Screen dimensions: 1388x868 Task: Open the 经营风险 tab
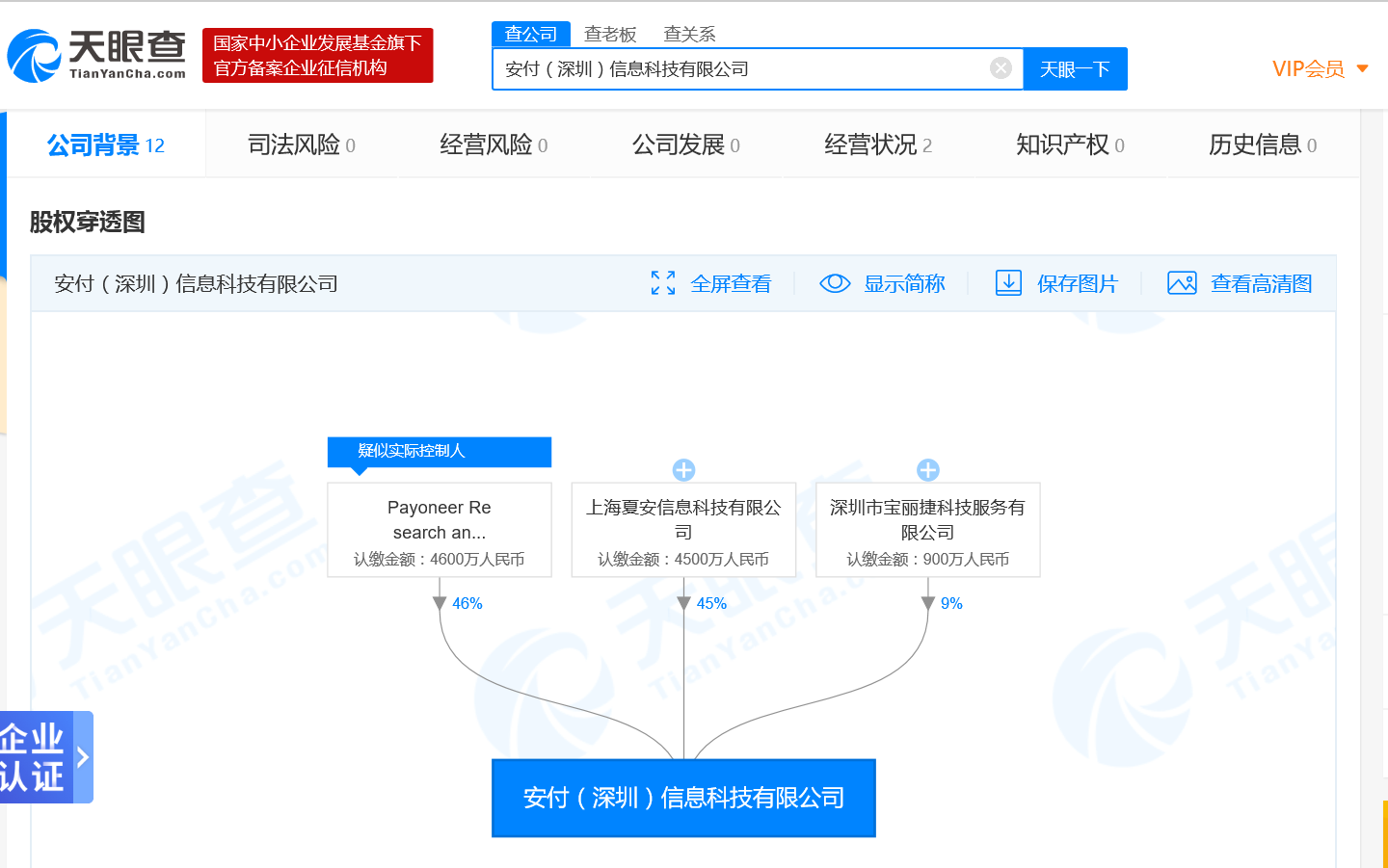click(494, 145)
